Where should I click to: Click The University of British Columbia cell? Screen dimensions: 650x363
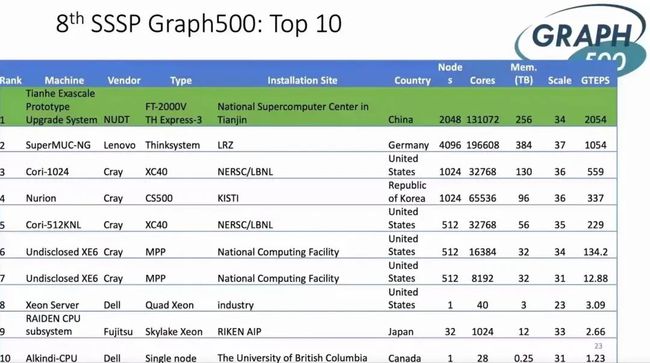click(x=292, y=358)
